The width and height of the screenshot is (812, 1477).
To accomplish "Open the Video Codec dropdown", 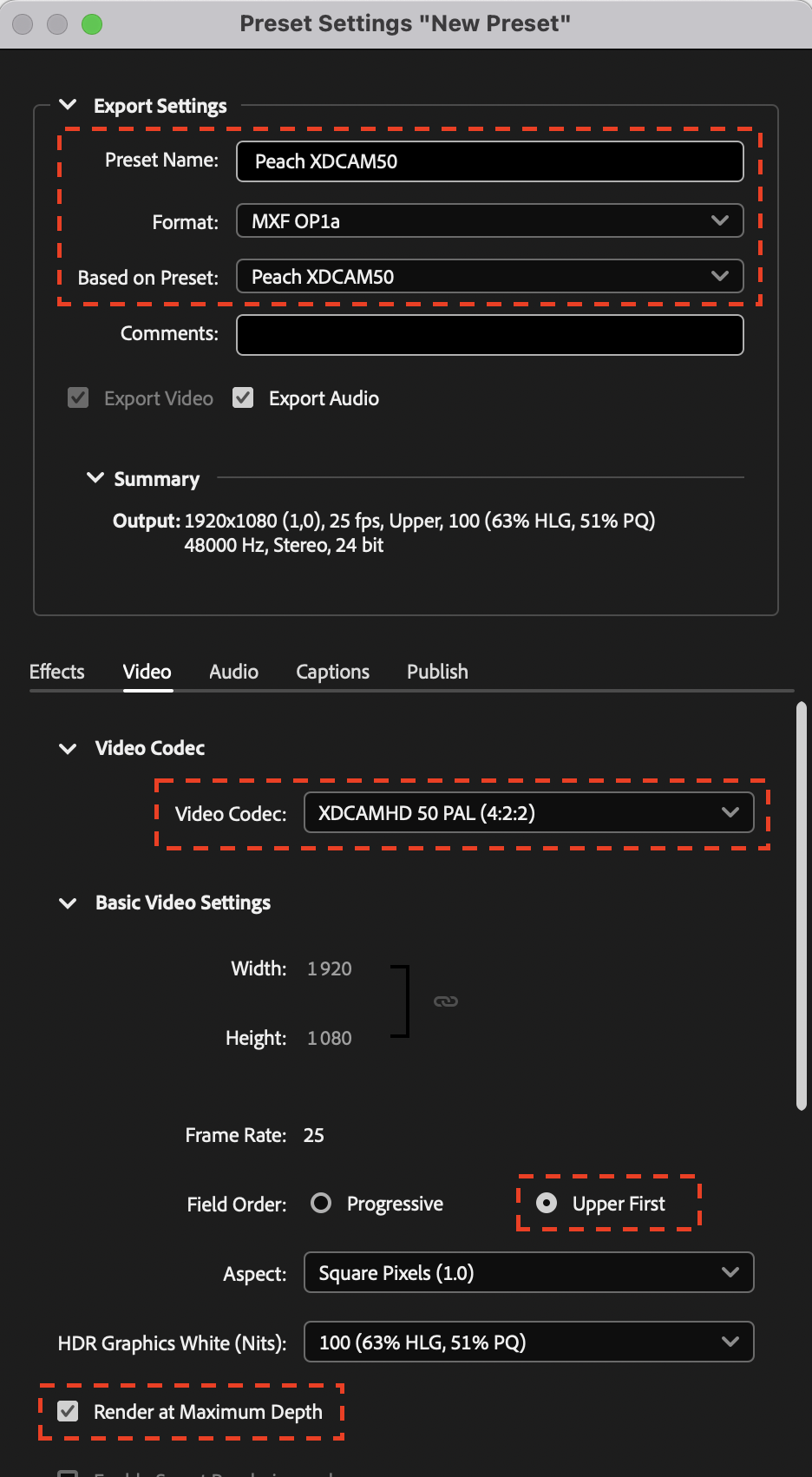I will pos(529,813).
